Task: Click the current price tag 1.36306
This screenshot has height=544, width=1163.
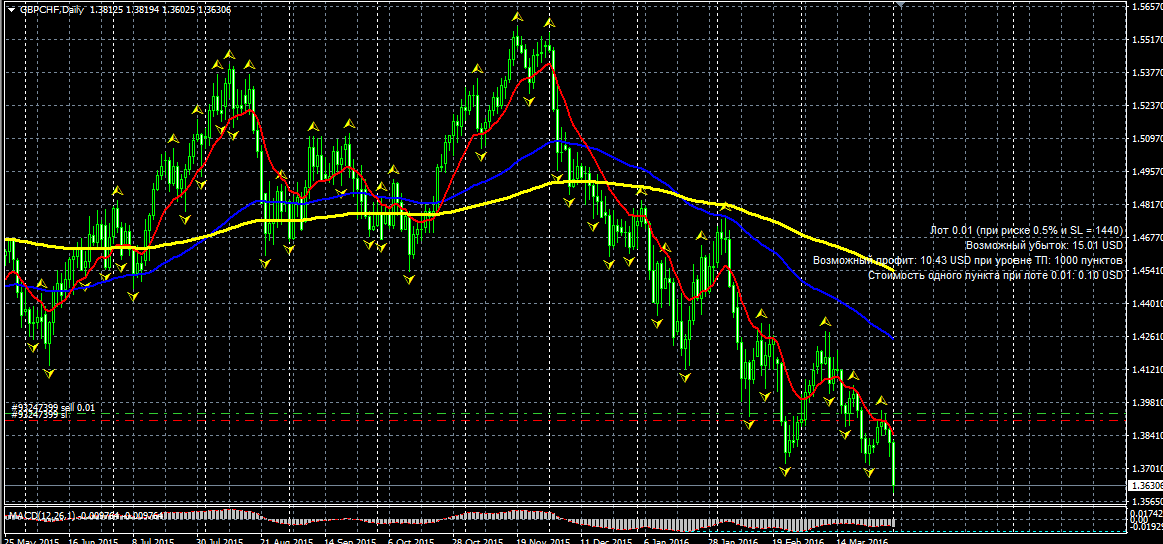Action: tap(1144, 485)
